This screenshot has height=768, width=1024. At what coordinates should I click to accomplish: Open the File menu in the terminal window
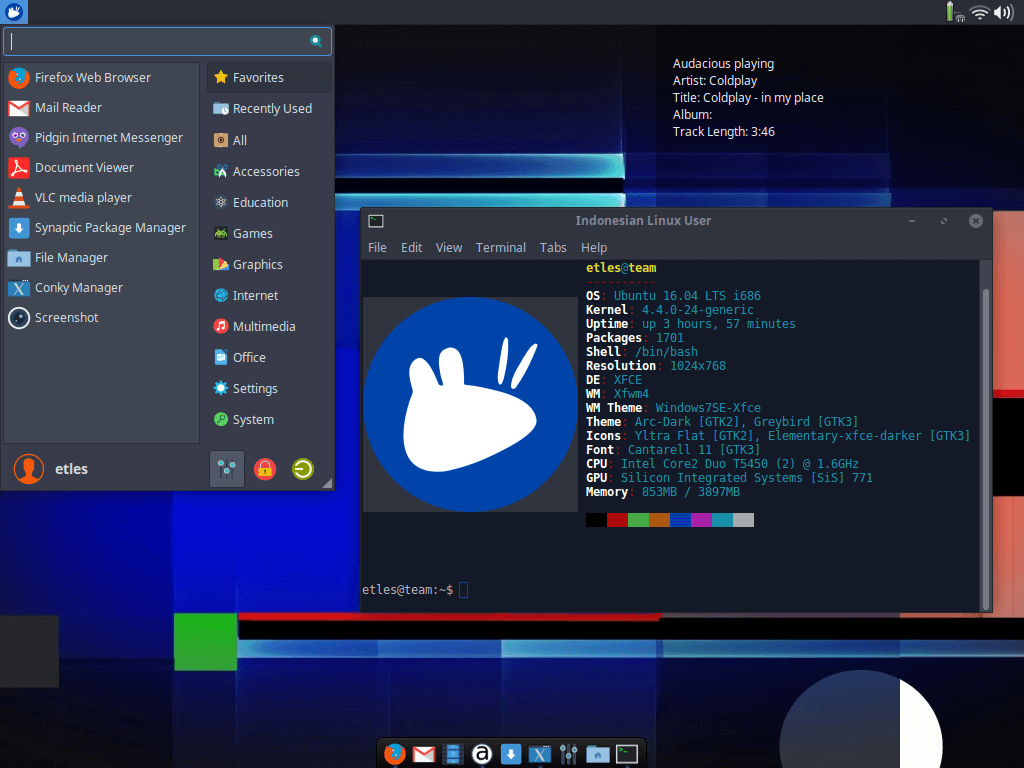coord(377,247)
